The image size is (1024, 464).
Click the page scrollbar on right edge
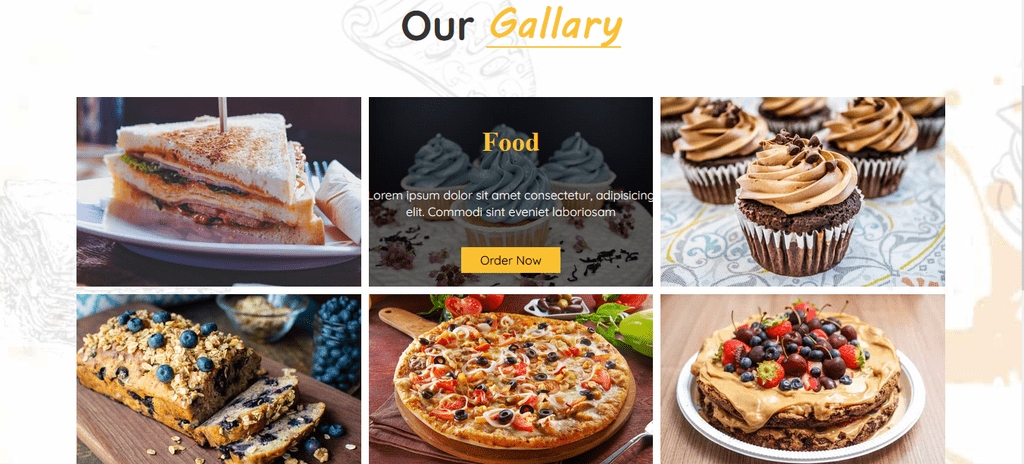1021,232
